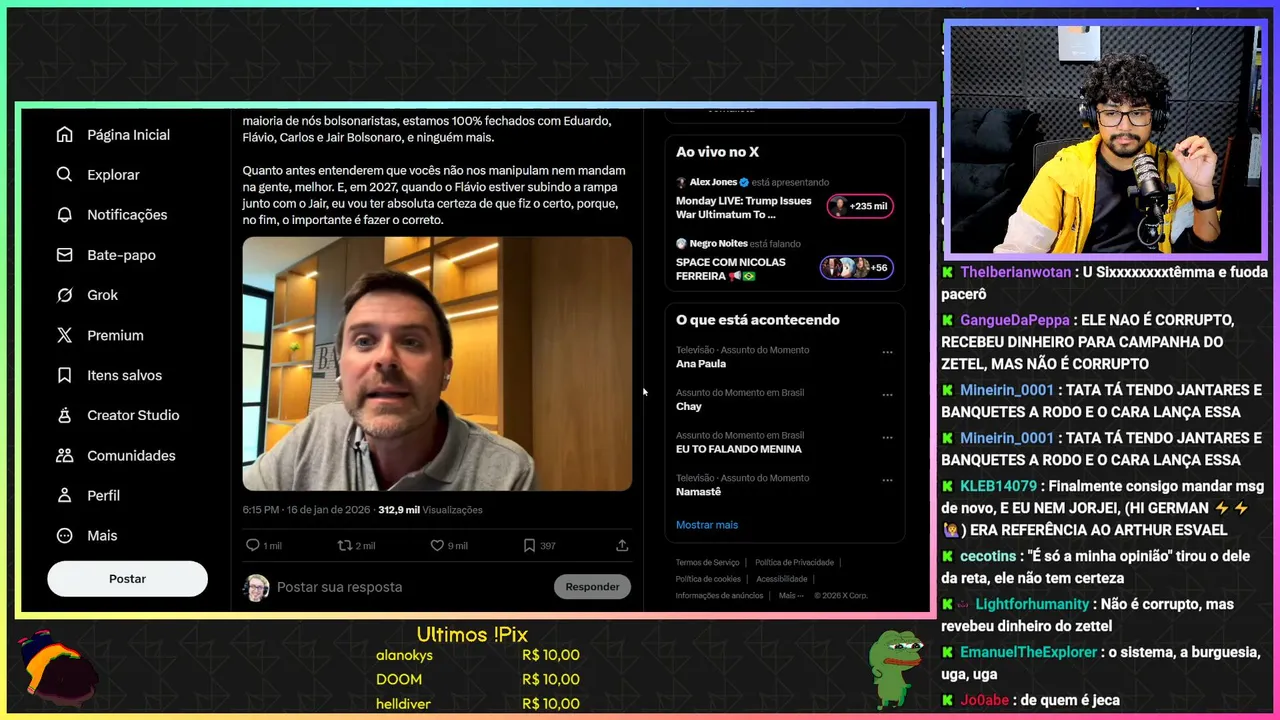Screen dimensions: 1280x720
Task: Open Mais circle icon
Action: click(65, 535)
